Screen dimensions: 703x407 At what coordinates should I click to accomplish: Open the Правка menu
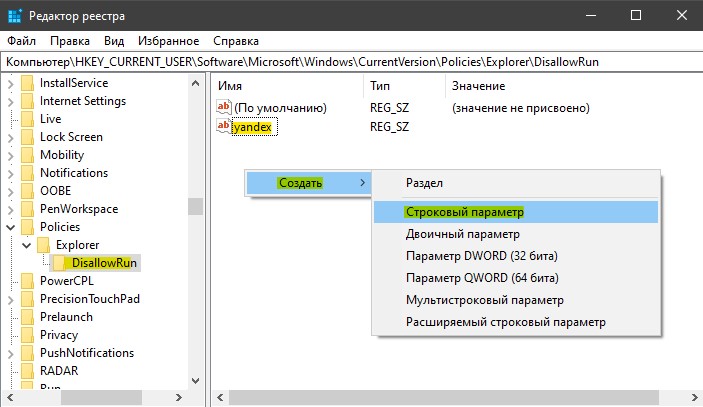69,41
